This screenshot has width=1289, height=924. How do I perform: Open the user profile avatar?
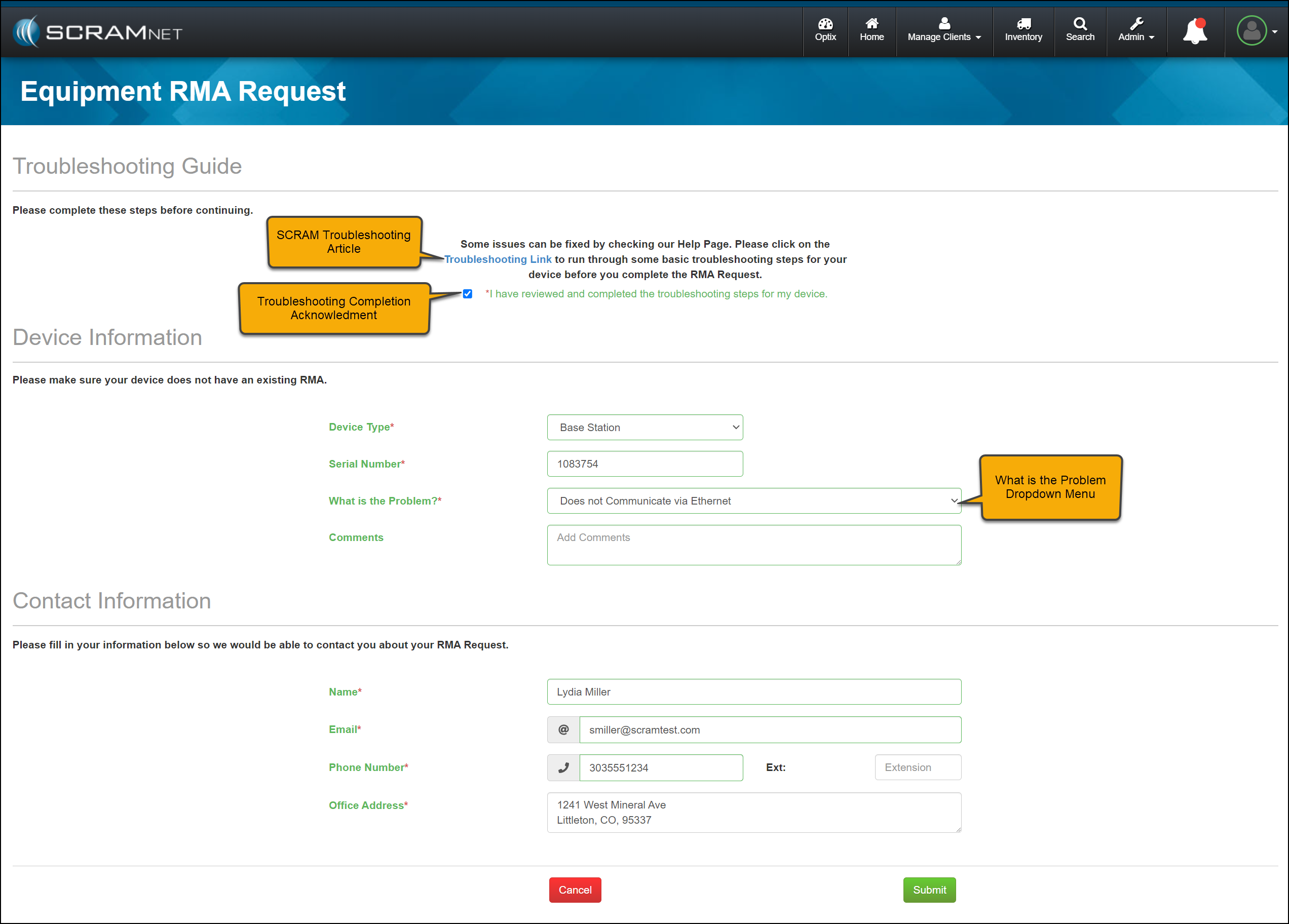click(1252, 31)
